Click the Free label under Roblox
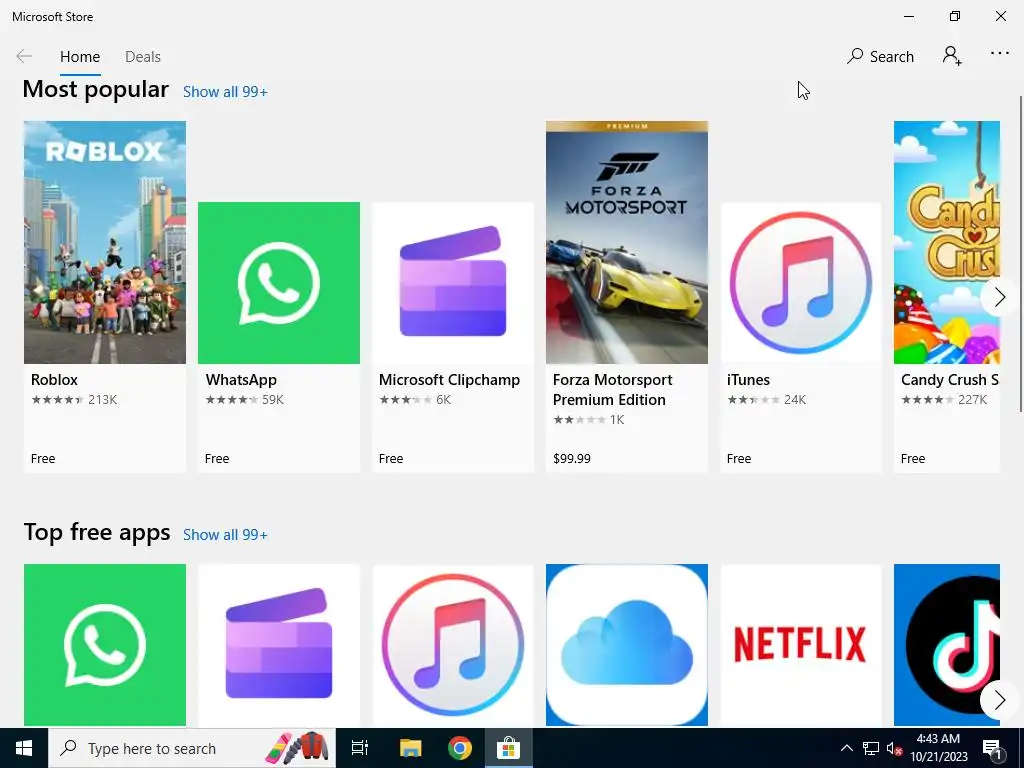1024x768 pixels. tap(43, 459)
